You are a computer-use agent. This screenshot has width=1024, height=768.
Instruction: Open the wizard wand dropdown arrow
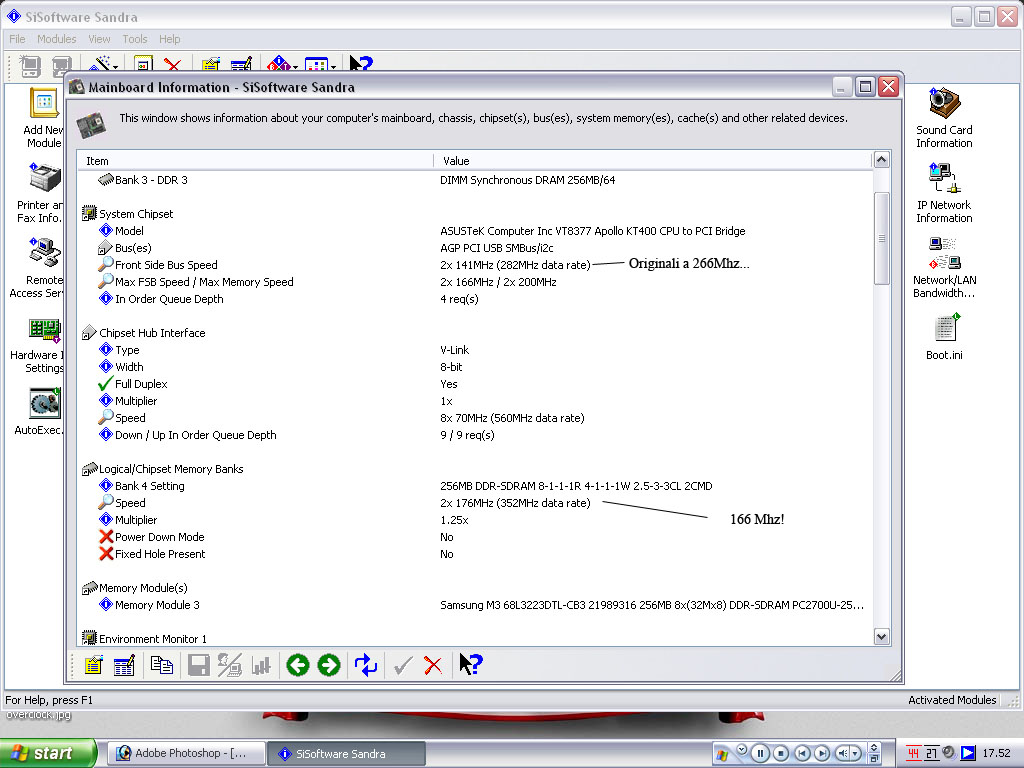coord(116,66)
